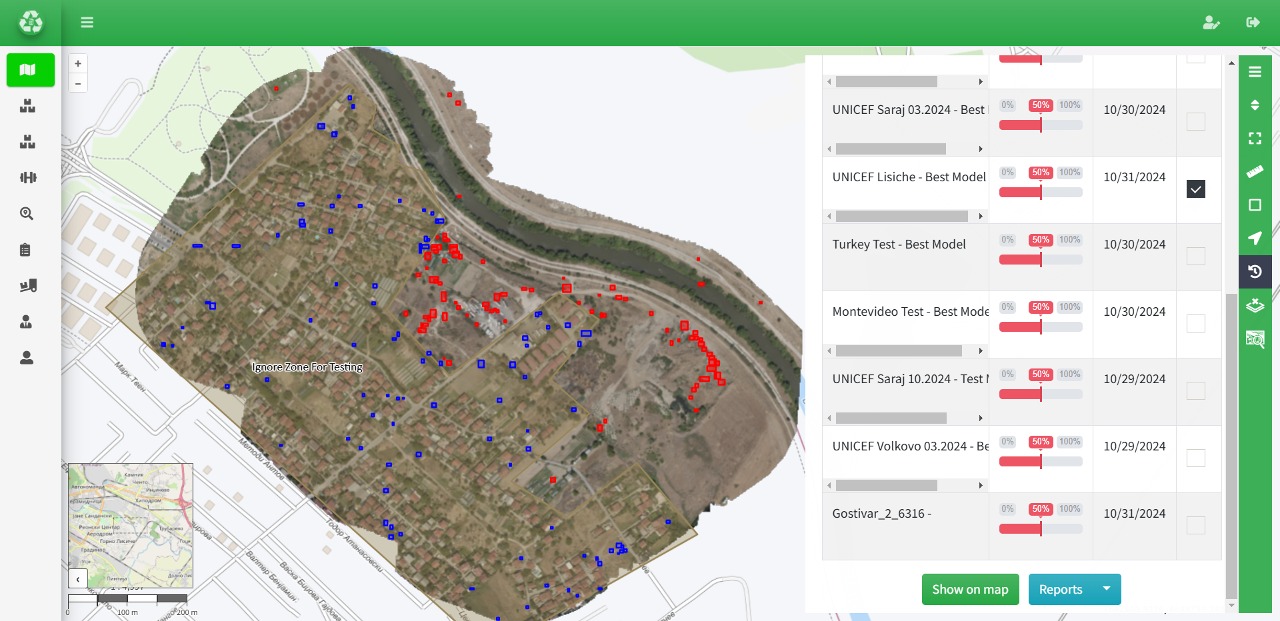Click the second boxes icon in sidebar
This screenshot has width=1280, height=621.
coord(27,142)
